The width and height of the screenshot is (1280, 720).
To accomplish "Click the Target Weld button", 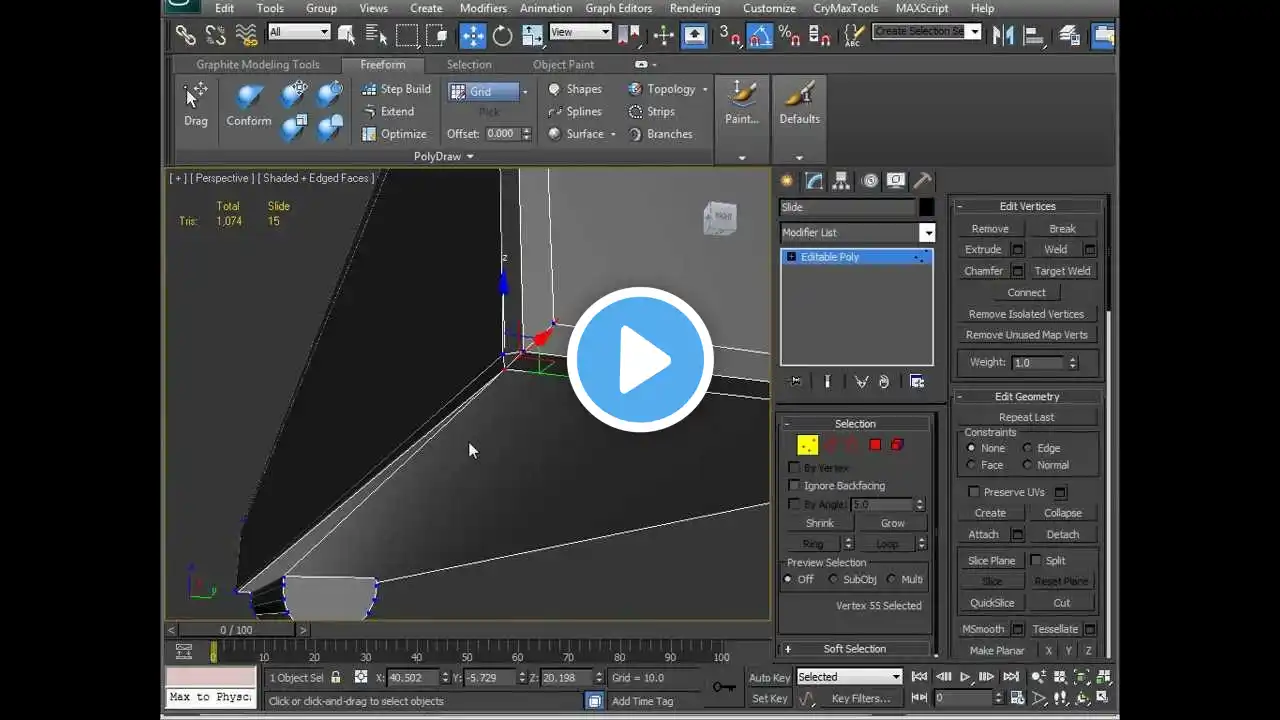I will (1062, 271).
